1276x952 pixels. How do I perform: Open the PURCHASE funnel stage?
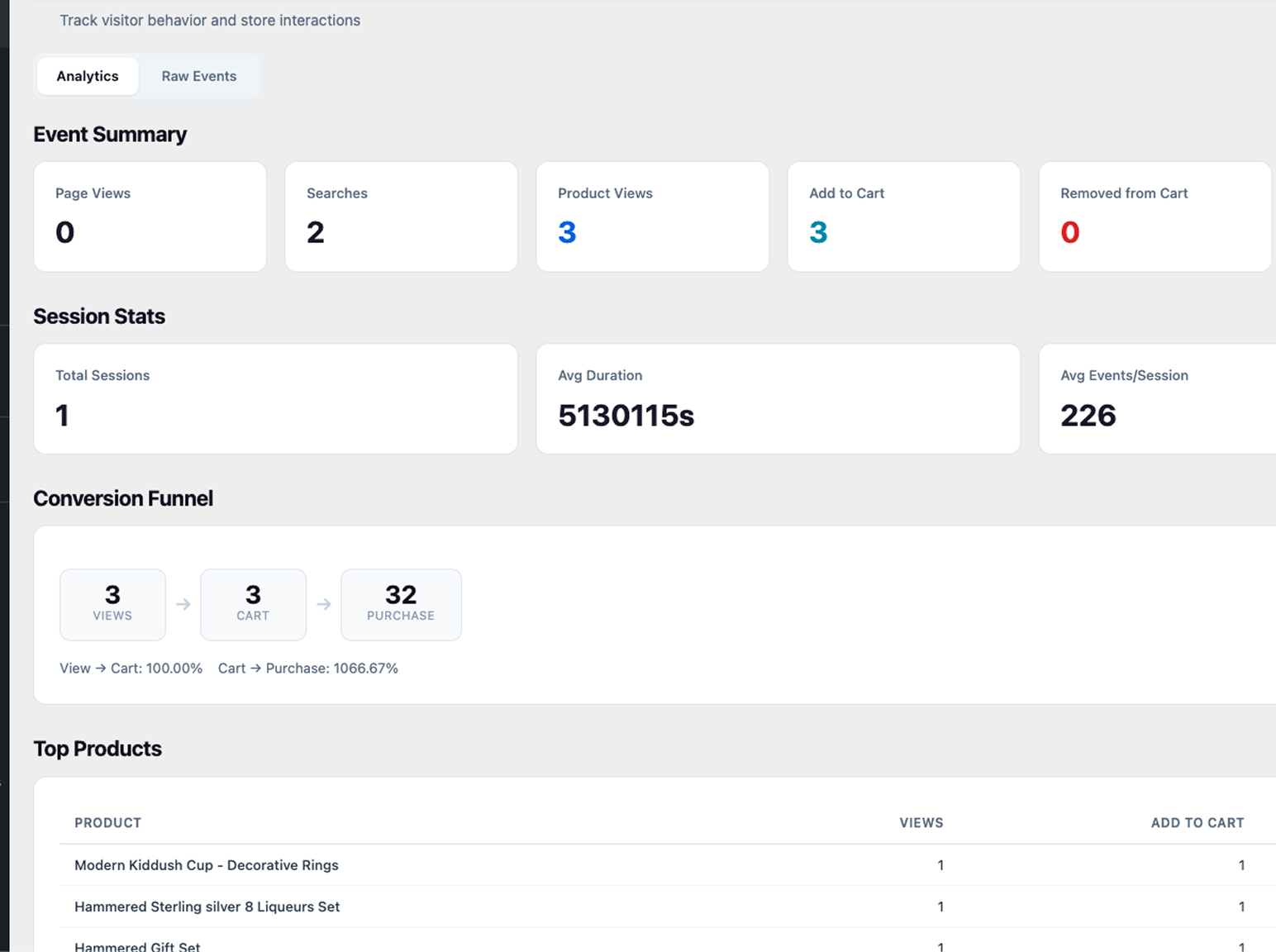[x=401, y=604]
